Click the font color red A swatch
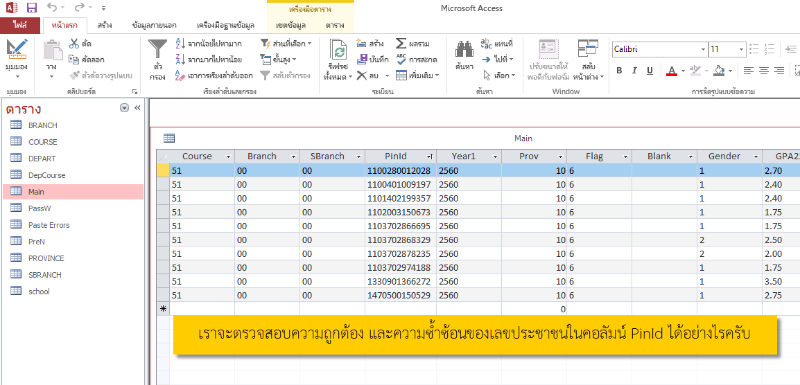This screenshot has width=800, height=385. coord(671,70)
